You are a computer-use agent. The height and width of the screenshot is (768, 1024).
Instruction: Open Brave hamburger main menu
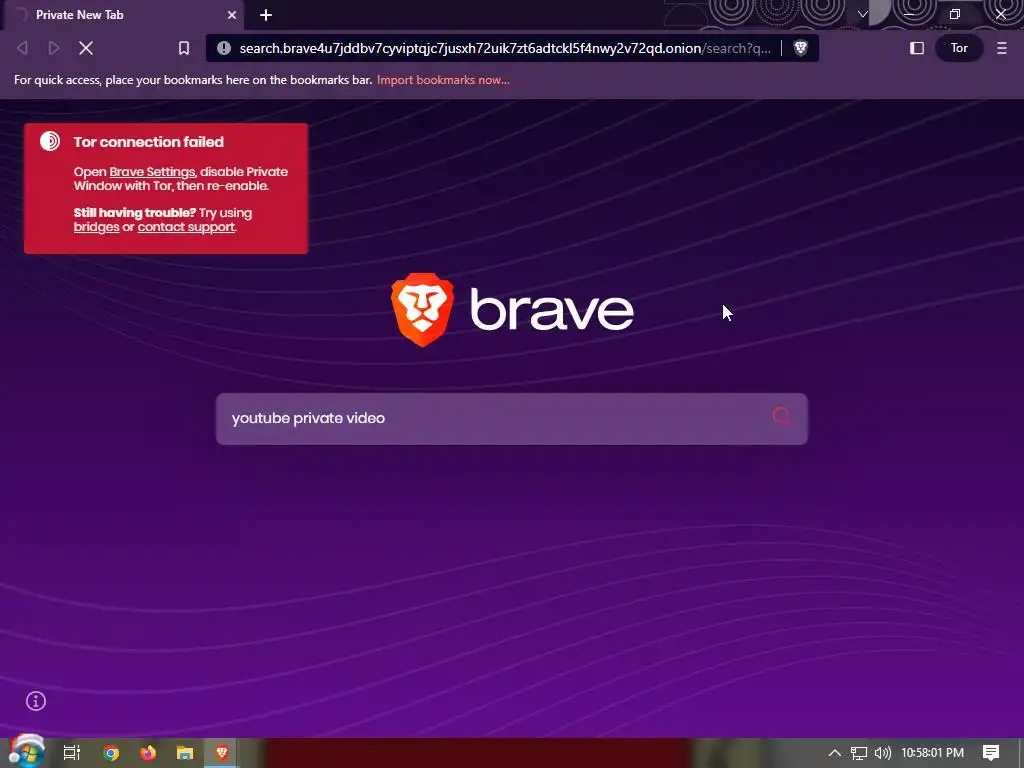coord(1002,48)
